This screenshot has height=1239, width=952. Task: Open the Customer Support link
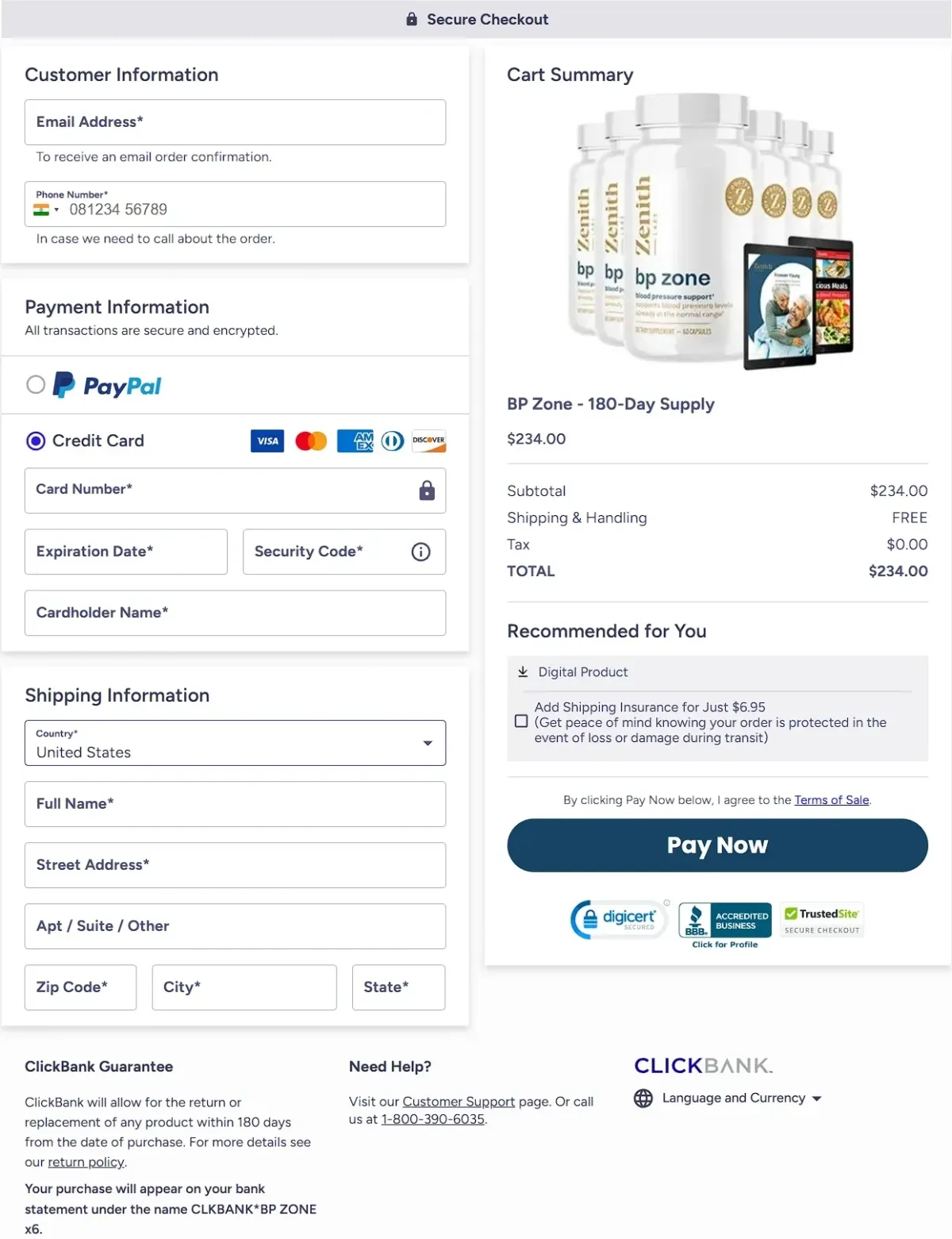459,1102
